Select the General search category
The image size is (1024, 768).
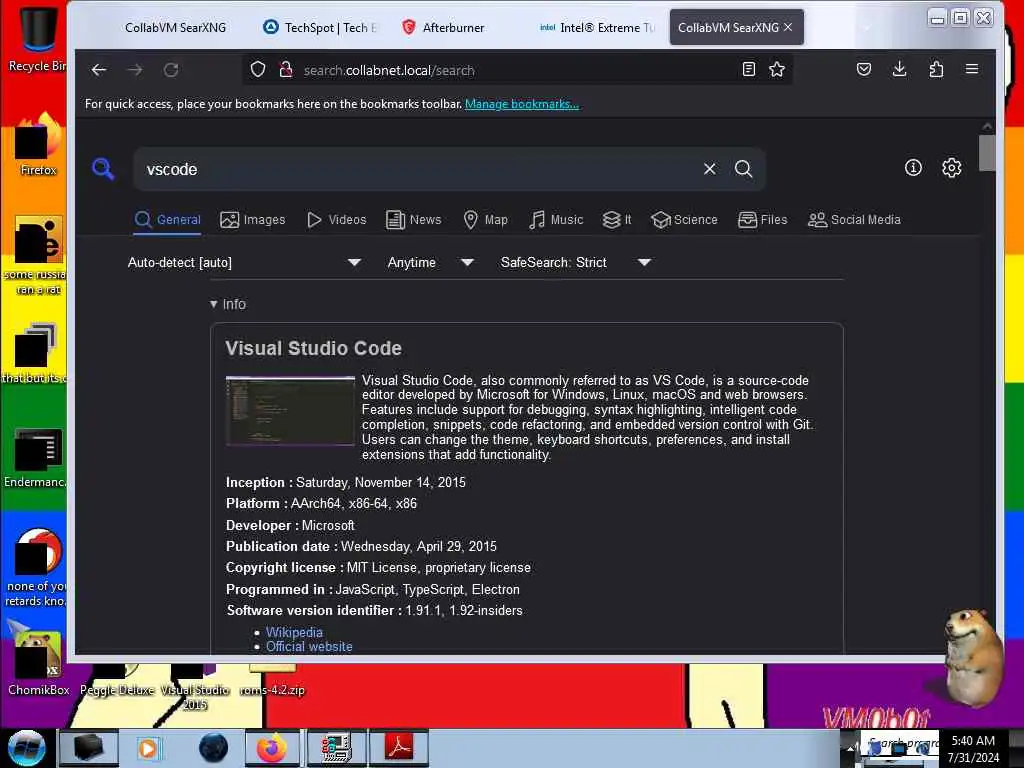coord(168,219)
